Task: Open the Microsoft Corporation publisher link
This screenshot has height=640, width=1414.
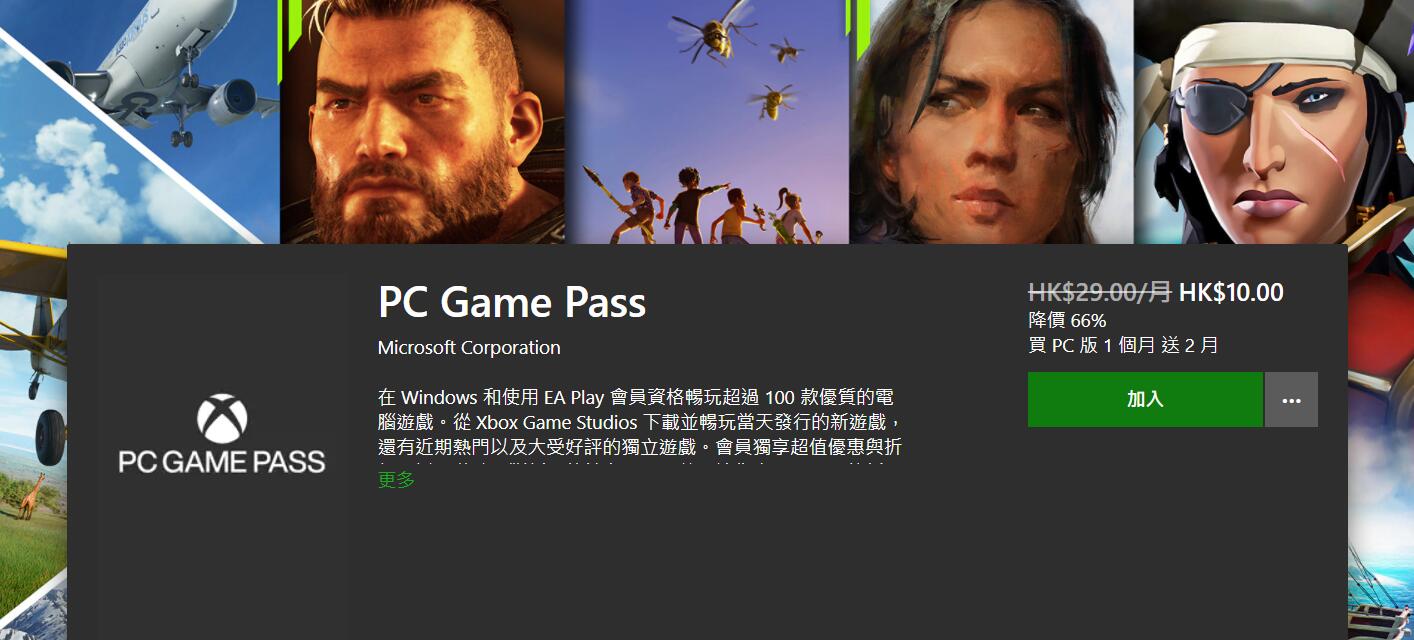Action: [x=469, y=347]
